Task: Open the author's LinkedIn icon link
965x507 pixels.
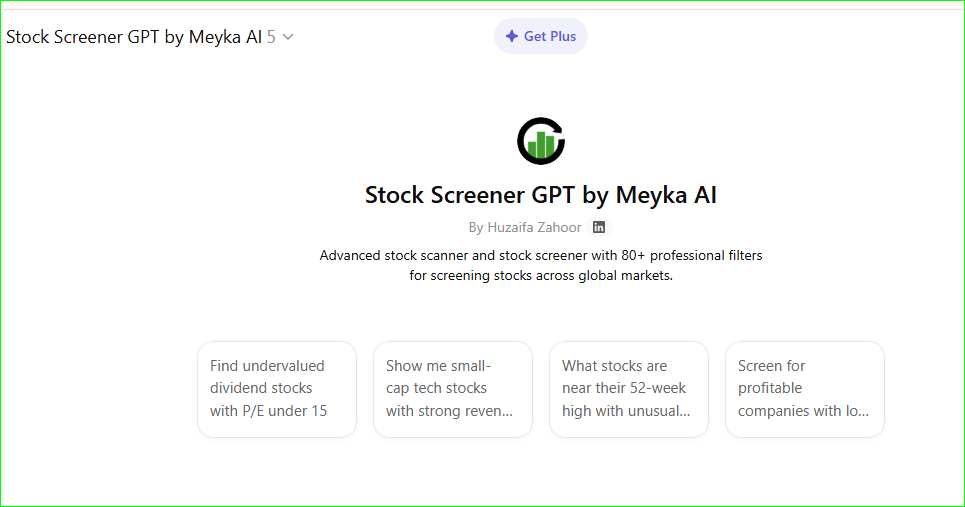Action: click(599, 227)
